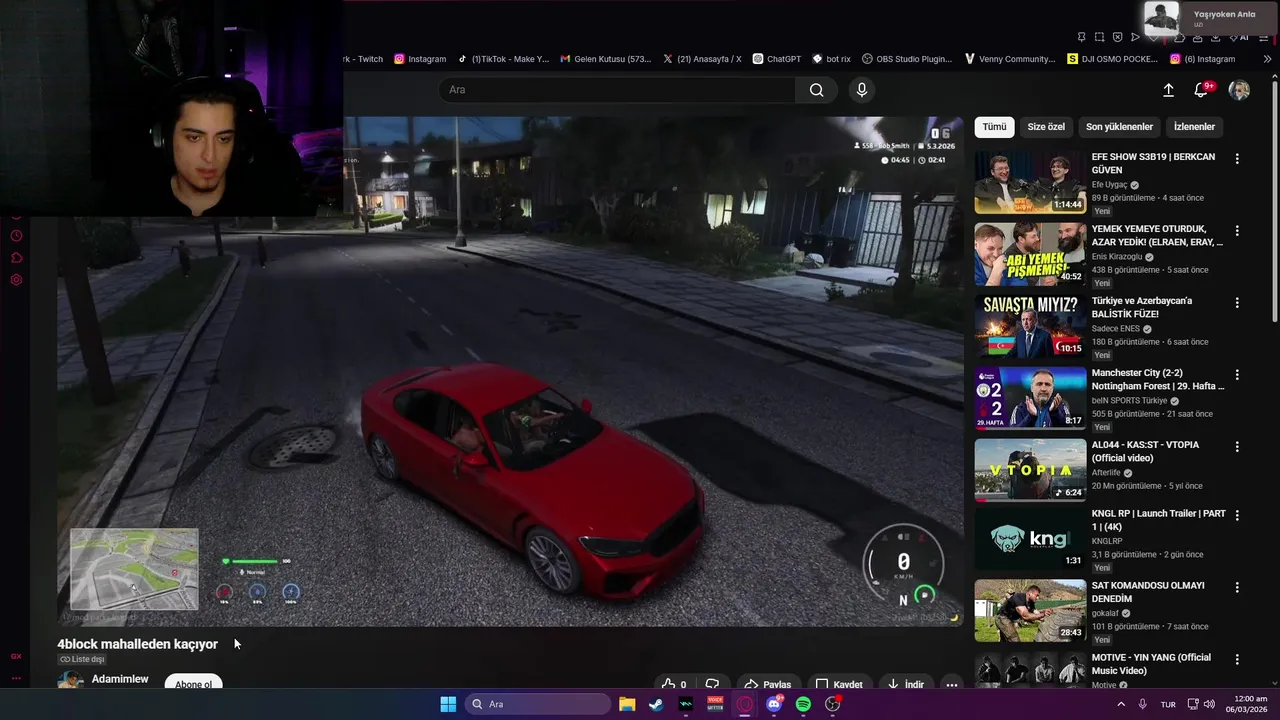The image size is (1280, 720).
Task: Open the AI assistant icon in the browser toolbar
Action: tap(1238, 37)
